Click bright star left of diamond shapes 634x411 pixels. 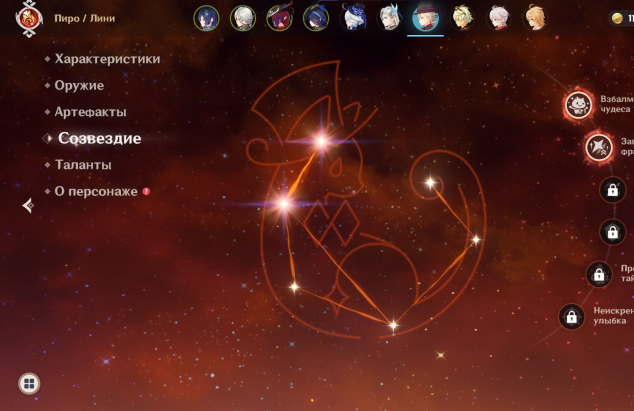pyautogui.click(x=284, y=203)
